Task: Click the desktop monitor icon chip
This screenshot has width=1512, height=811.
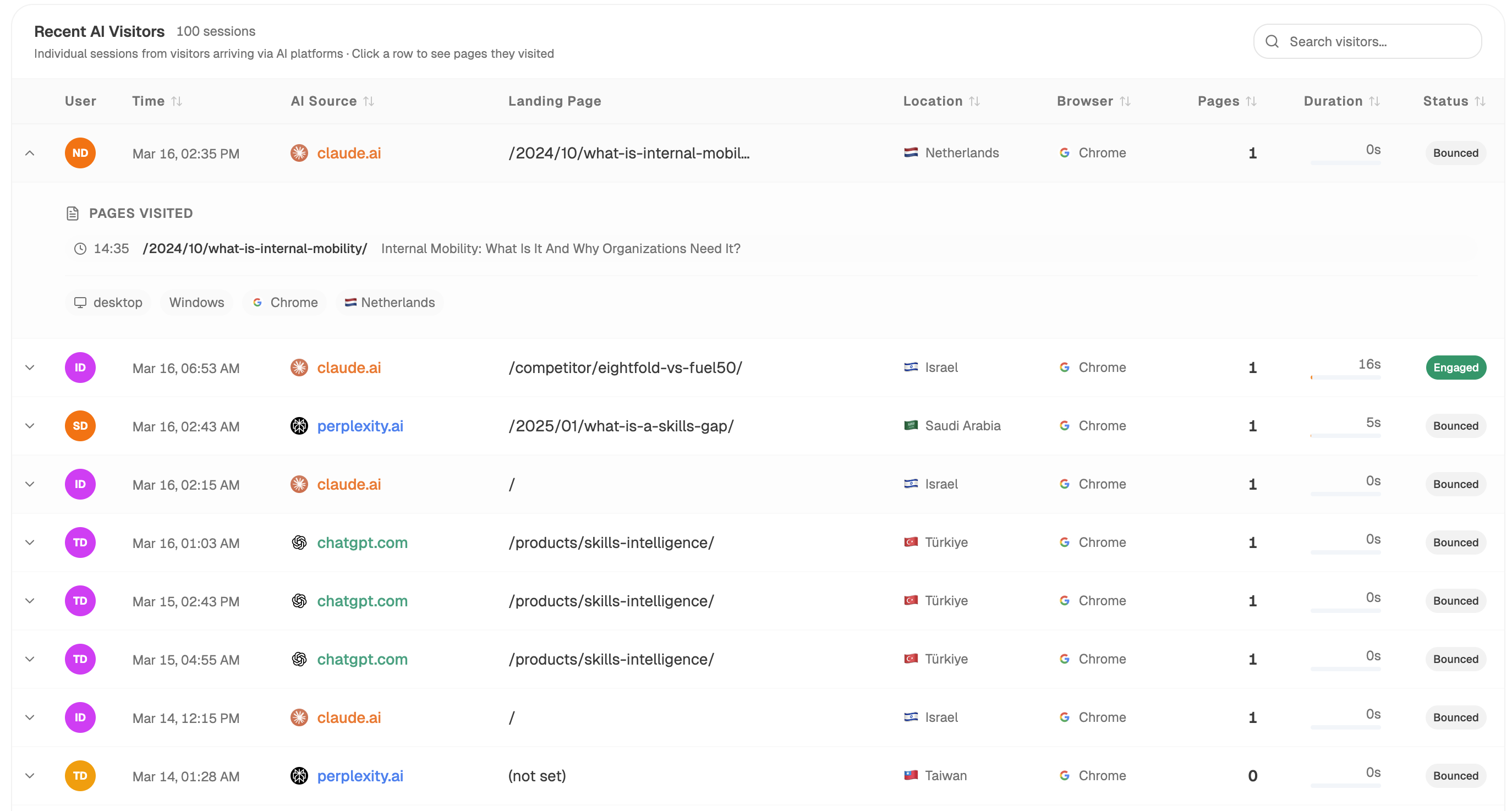Action: (80, 303)
